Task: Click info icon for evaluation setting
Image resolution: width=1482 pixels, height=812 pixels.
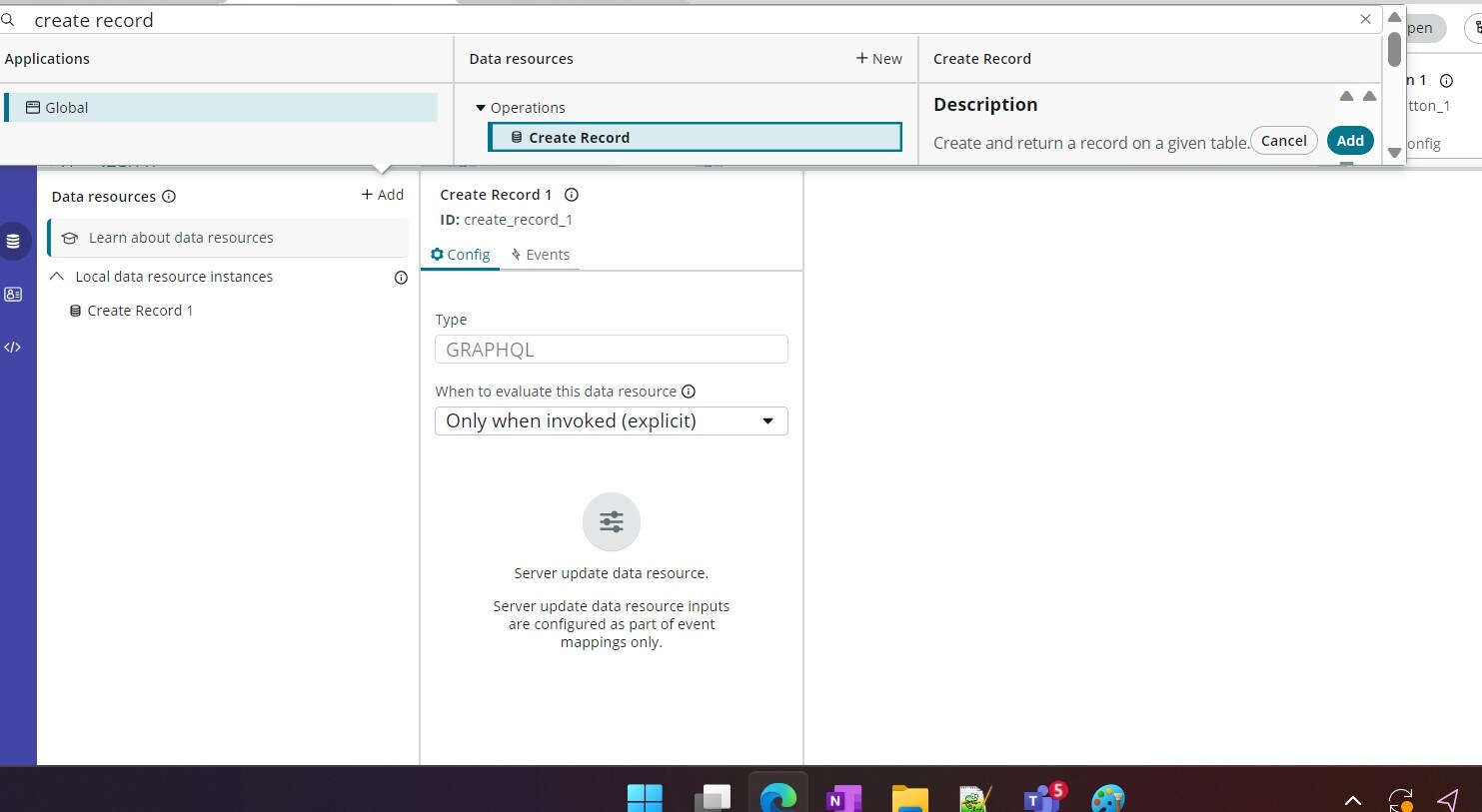Action: (x=689, y=392)
